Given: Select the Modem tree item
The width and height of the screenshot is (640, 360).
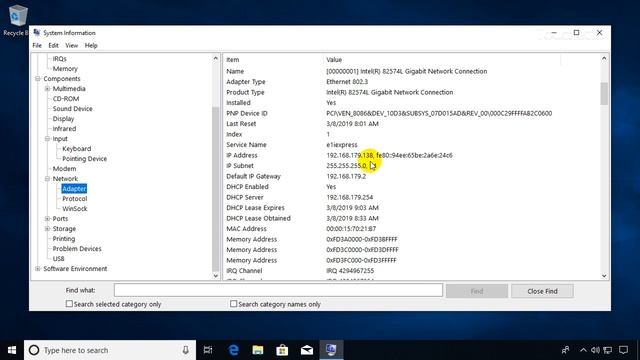Looking at the screenshot, I should point(64,169).
